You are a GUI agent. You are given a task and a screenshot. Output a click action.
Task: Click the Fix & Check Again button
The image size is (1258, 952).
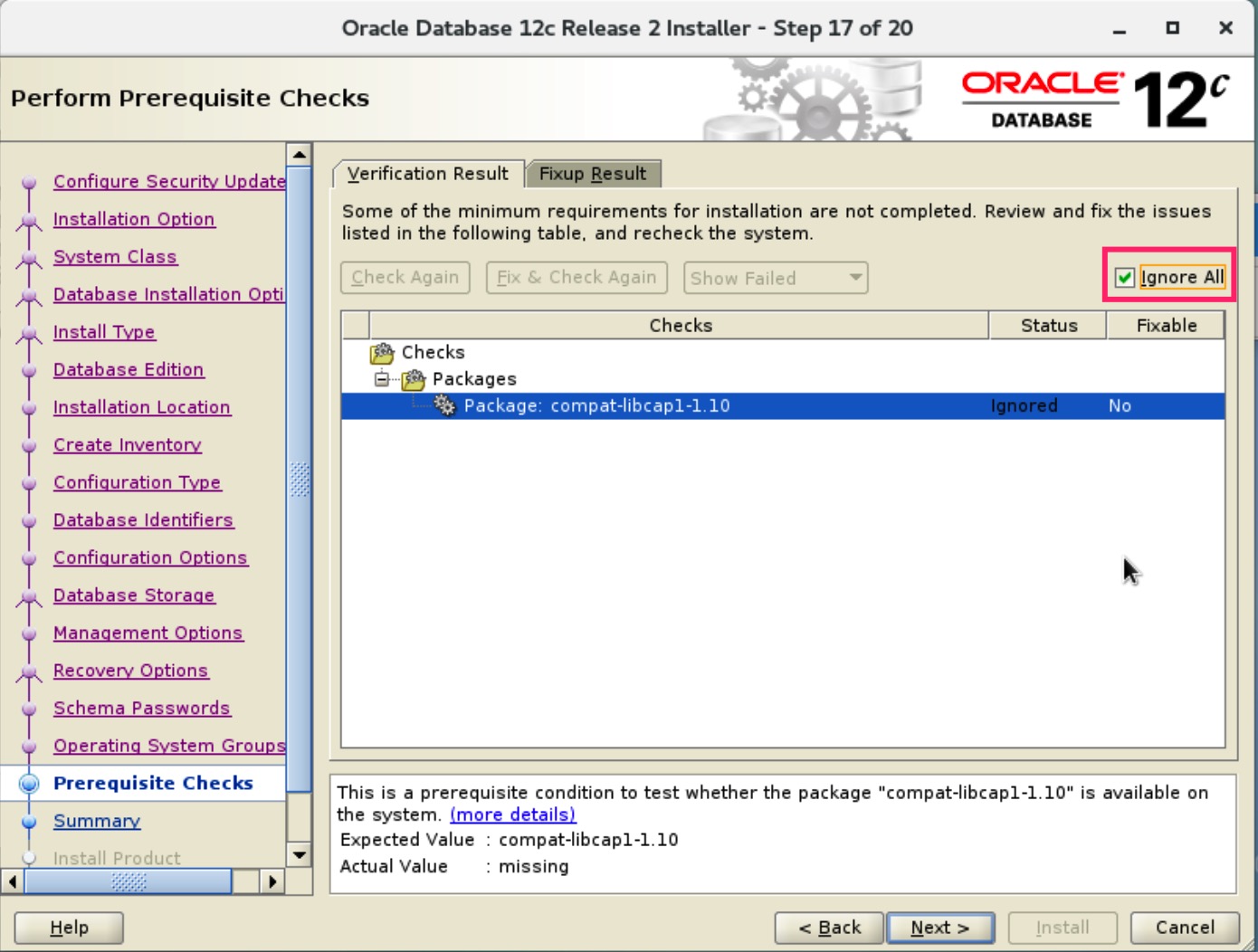pos(577,278)
